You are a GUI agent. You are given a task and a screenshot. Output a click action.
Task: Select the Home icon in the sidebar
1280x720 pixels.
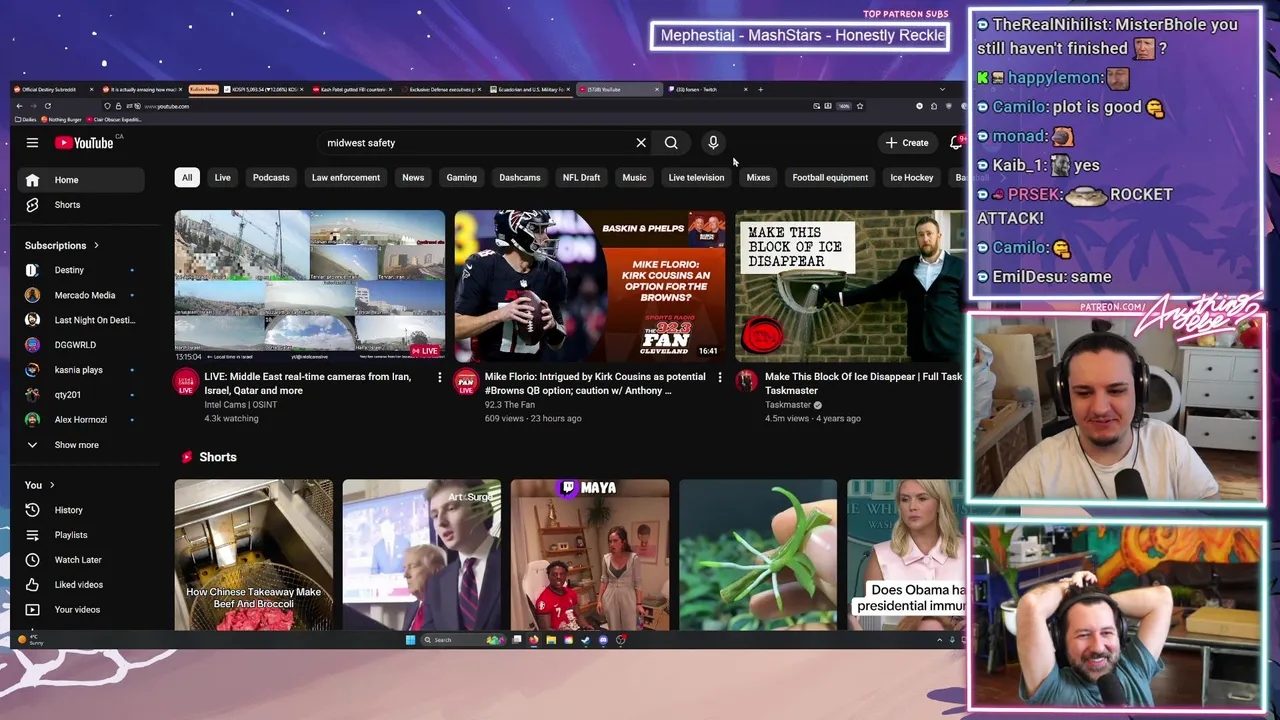tap(32, 180)
